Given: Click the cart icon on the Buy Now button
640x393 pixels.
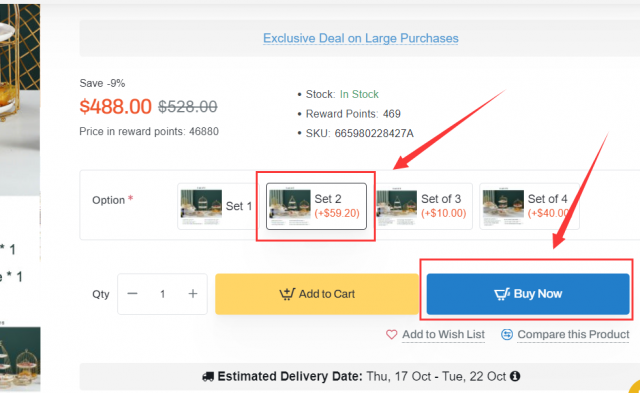Looking at the screenshot, I should pos(502,294).
